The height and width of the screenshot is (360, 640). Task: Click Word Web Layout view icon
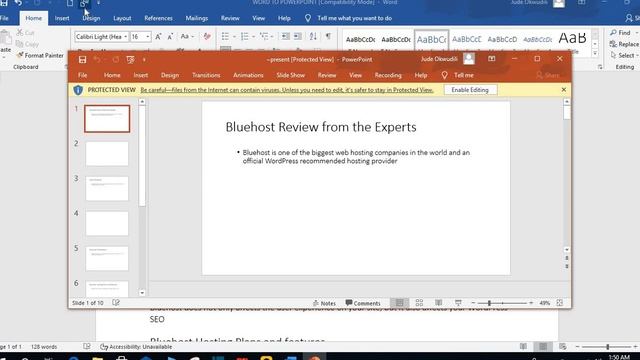[x=562, y=347]
